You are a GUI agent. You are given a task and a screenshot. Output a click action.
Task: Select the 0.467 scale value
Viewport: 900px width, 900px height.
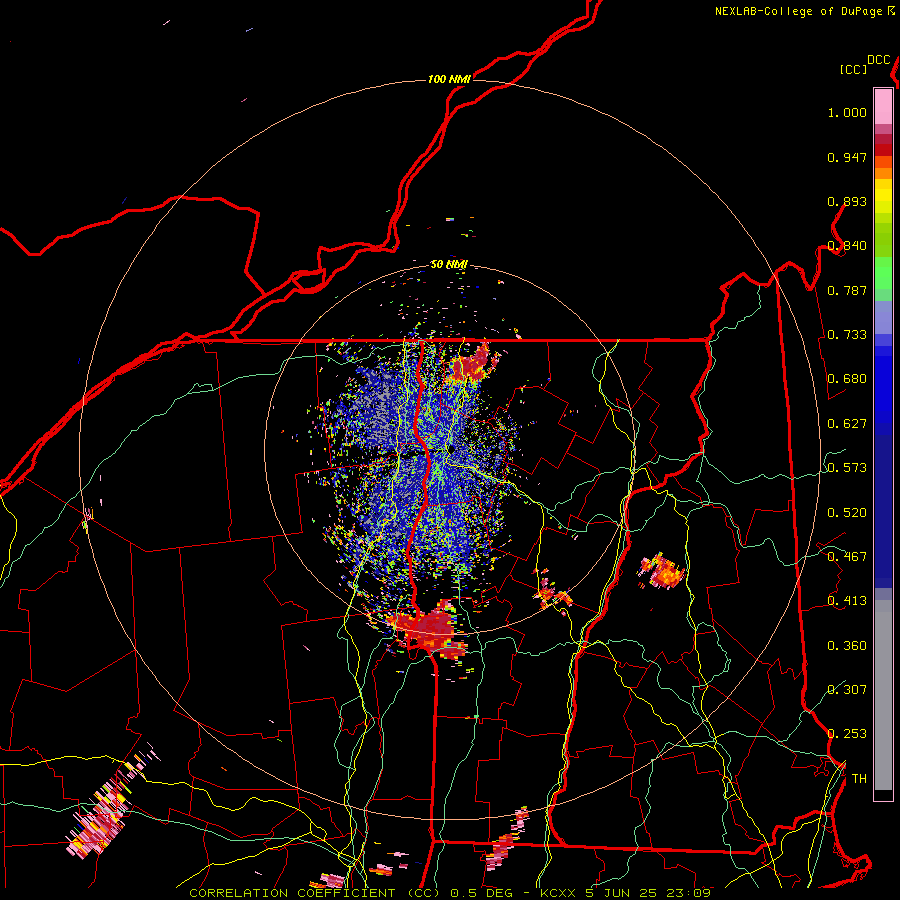847,557
